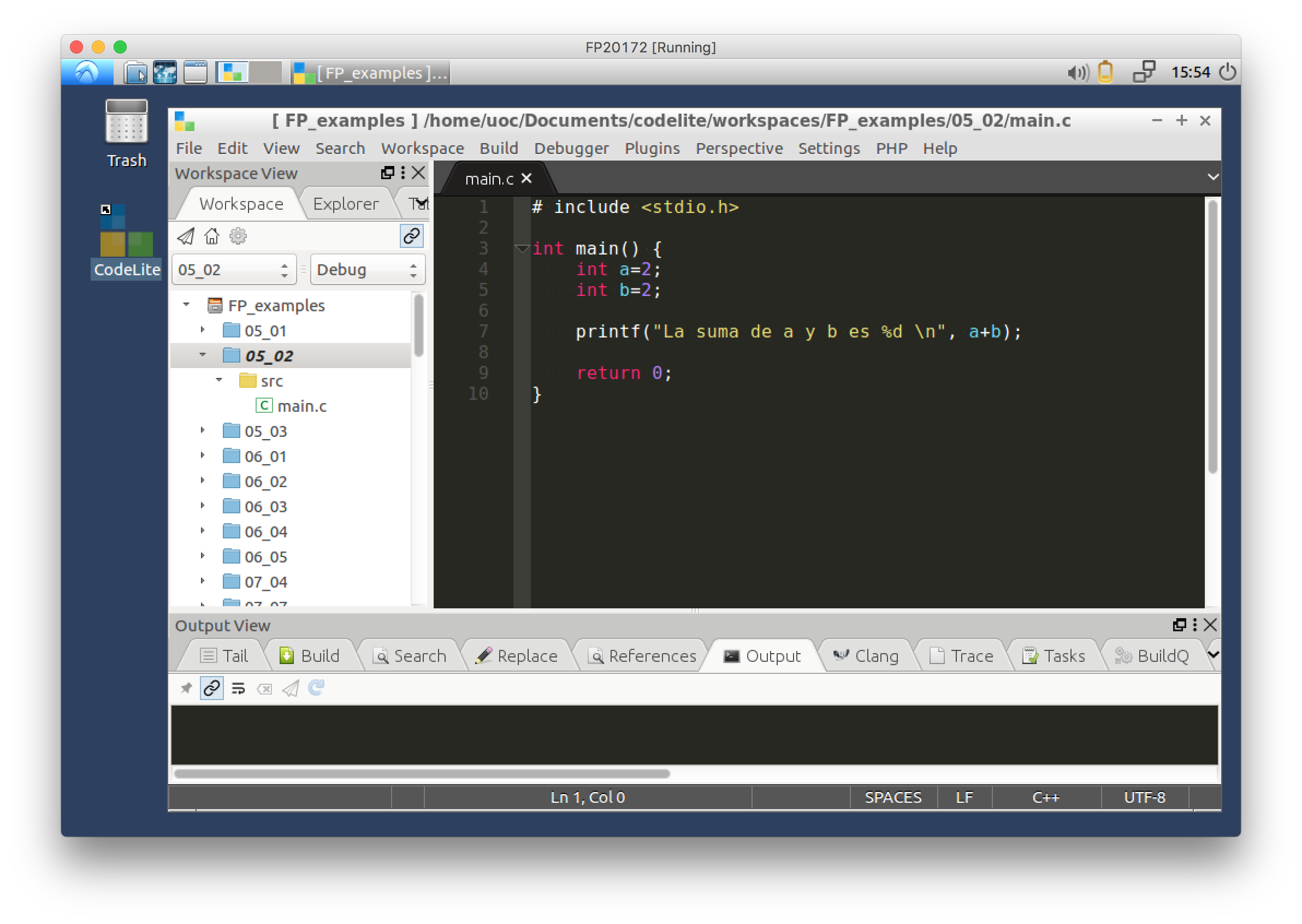Open main.c in the workspace tree
Viewport: 1302px width, 924px height.
pyautogui.click(x=301, y=406)
